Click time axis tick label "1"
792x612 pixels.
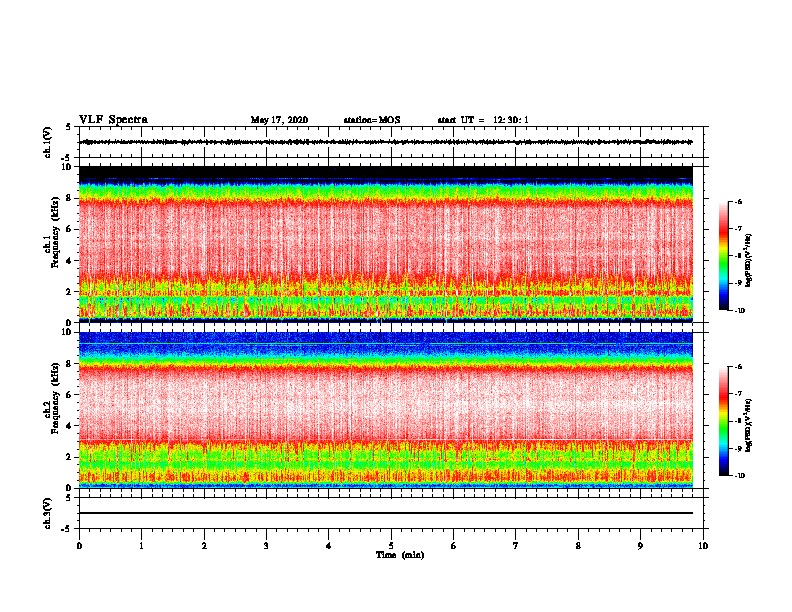(141, 546)
